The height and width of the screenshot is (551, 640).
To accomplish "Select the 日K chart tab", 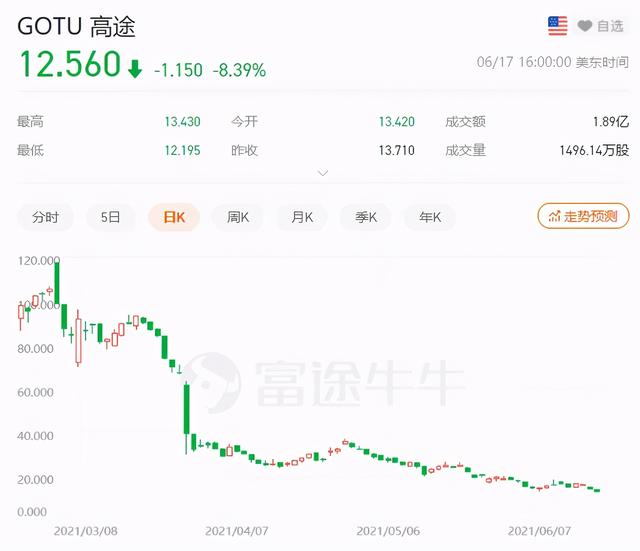I will pyautogui.click(x=174, y=217).
